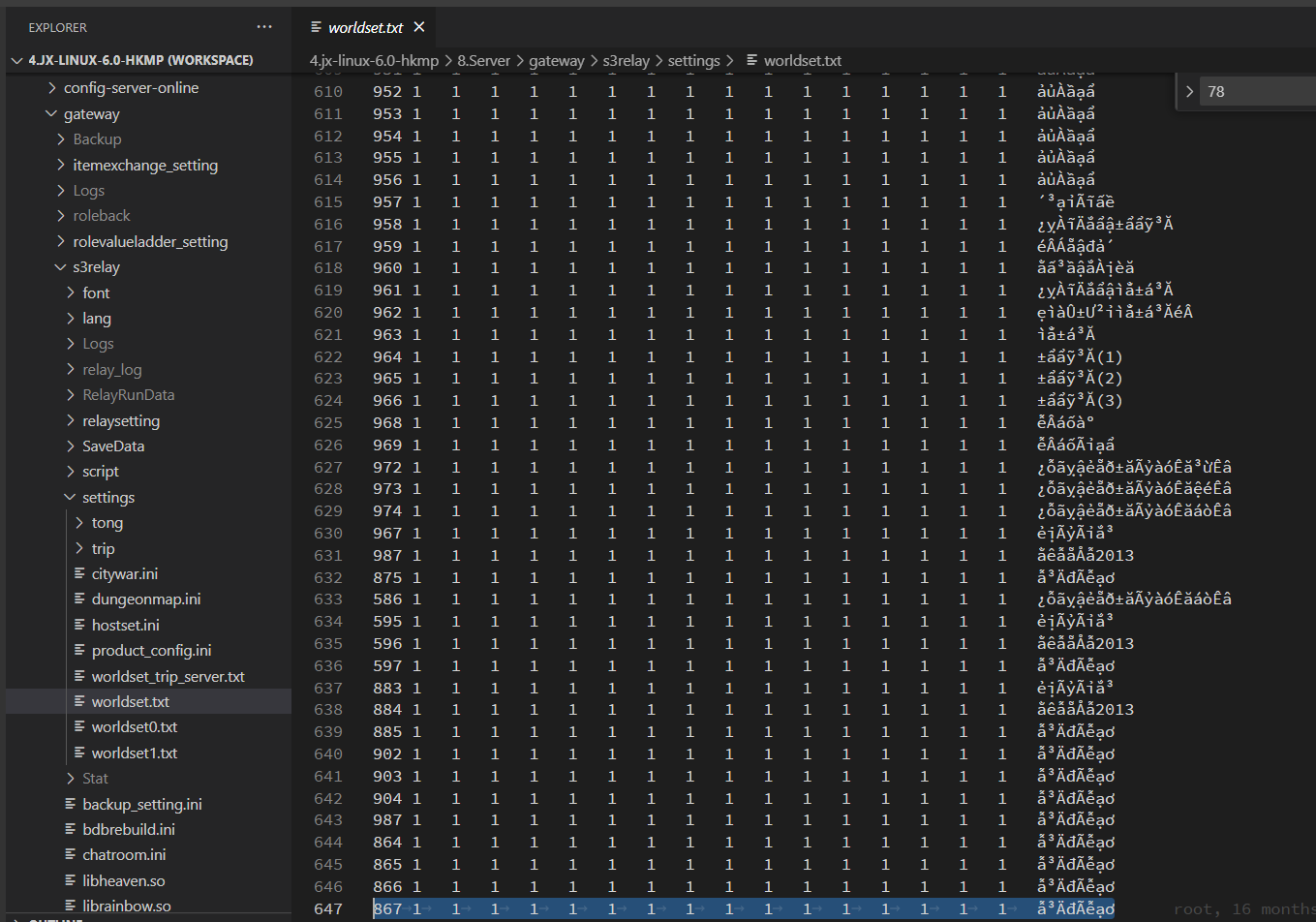
Task: Click the file icon next to bdbrebuild.ini
Action: (72, 828)
